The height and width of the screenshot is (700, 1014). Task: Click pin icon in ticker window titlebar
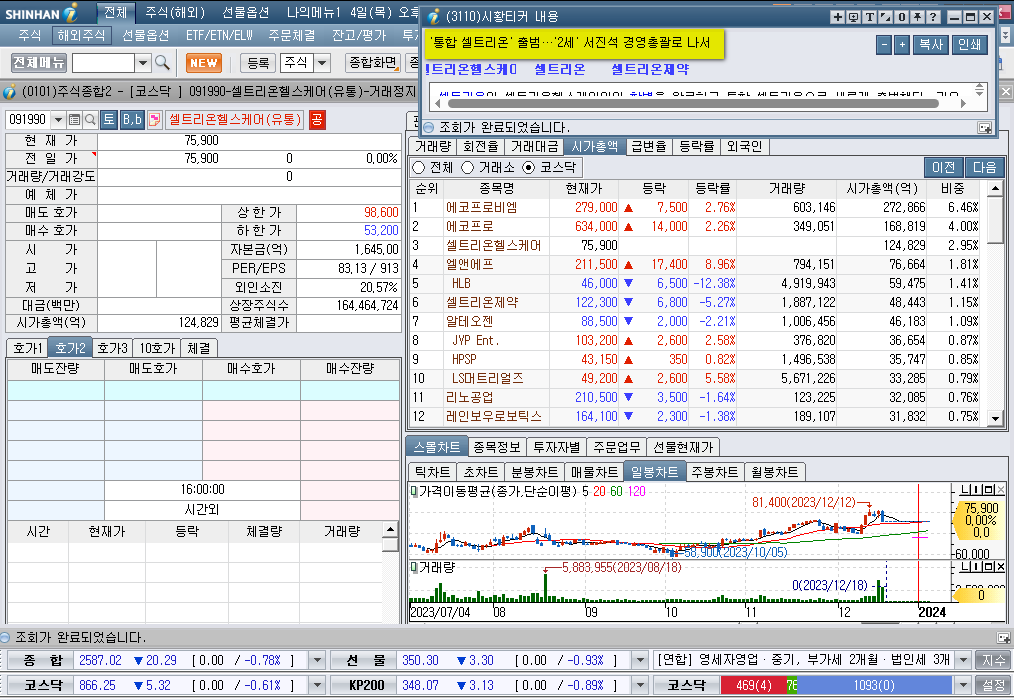coord(917,17)
